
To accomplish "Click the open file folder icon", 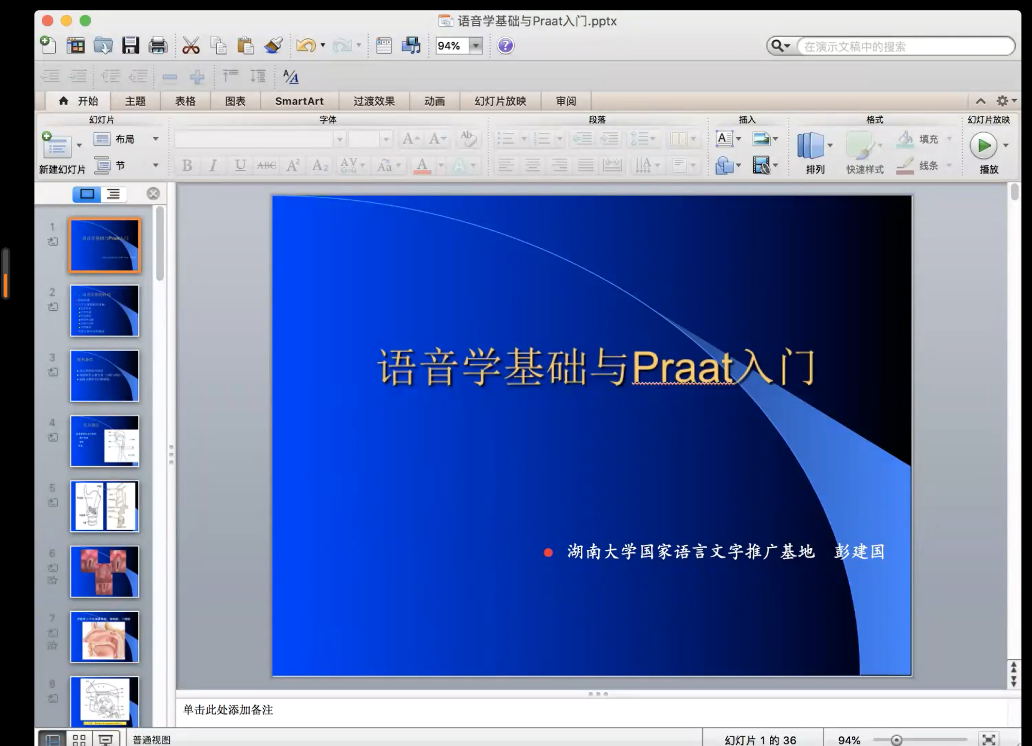I will coord(103,45).
